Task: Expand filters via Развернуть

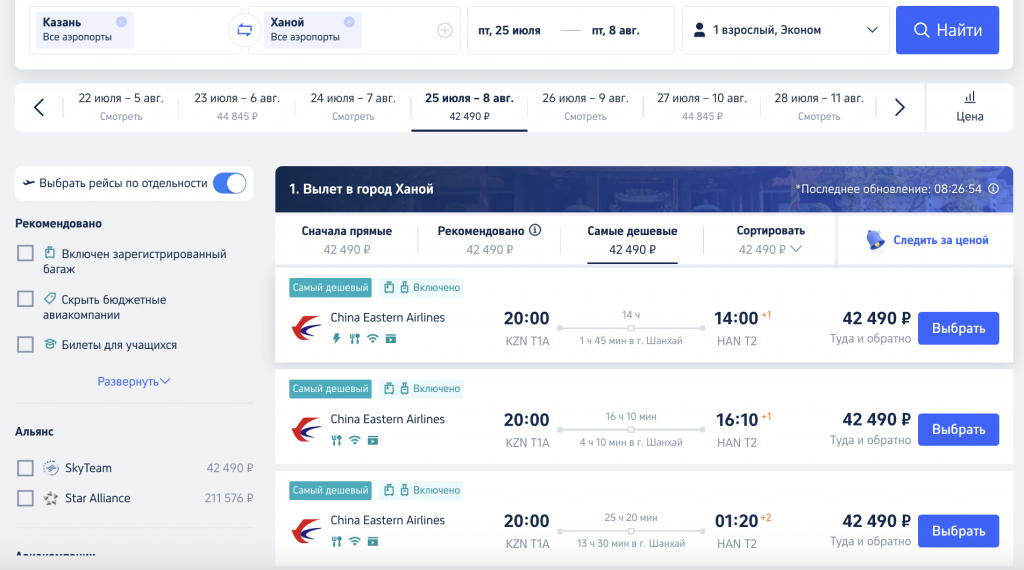Action: pyautogui.click(x=133, y=381)
